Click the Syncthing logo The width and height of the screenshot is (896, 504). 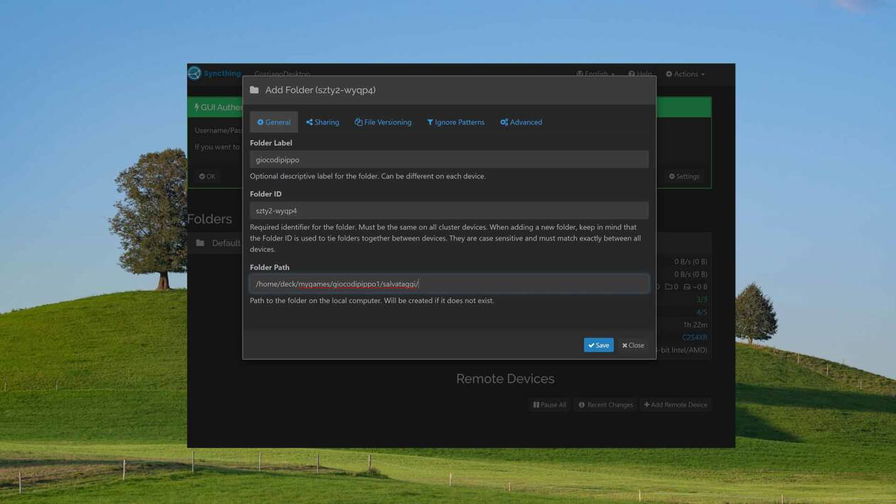point(214,74)
